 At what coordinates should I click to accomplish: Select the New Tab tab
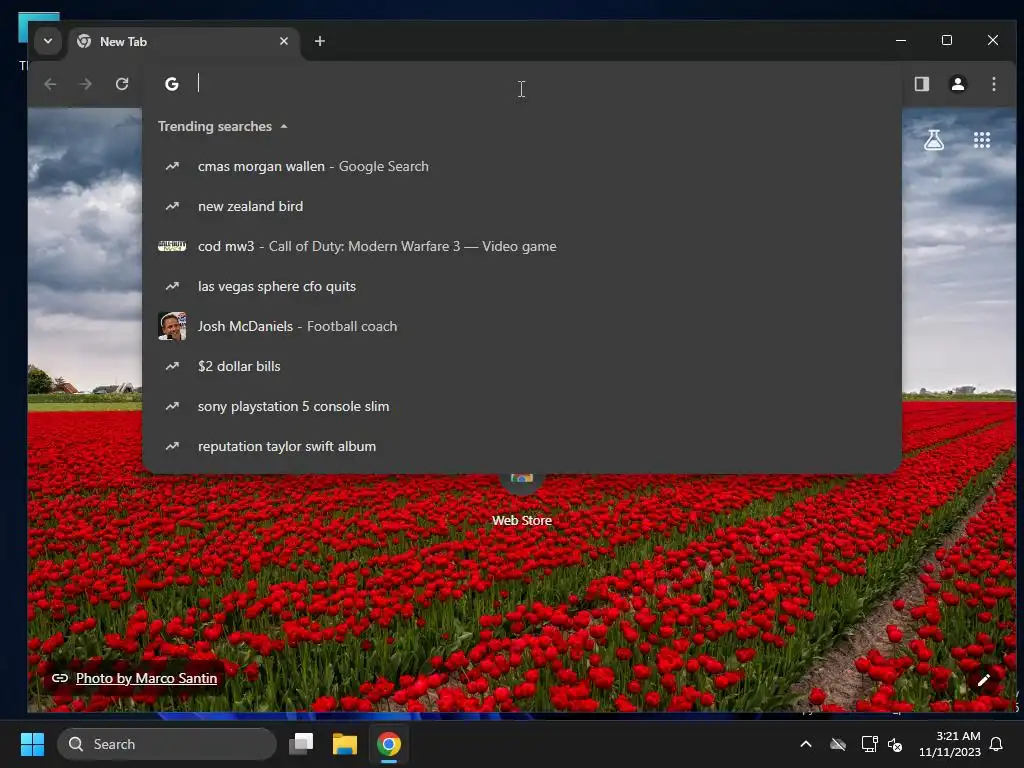pyautogui.click(x=183, y=41)
